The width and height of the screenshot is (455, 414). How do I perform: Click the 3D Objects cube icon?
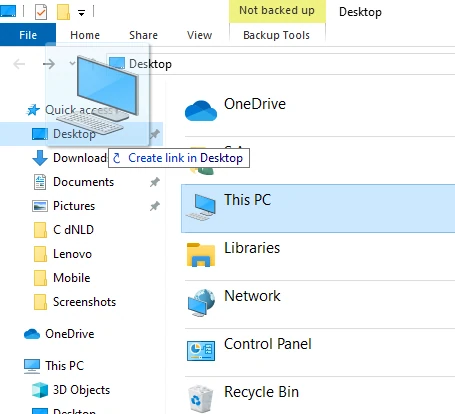click(x=40, y=390)
